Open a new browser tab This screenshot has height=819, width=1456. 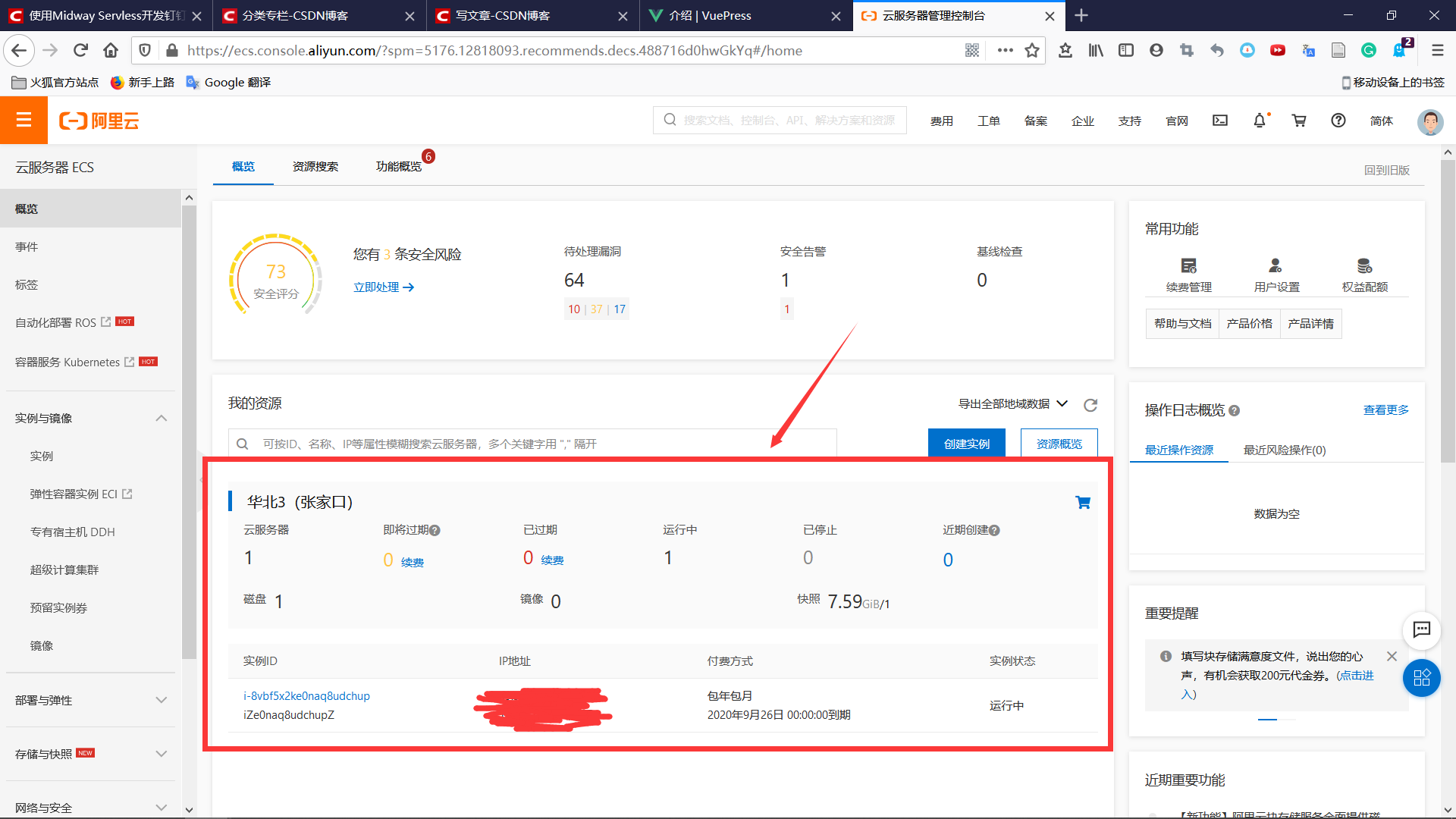(x=1081, y=15)
